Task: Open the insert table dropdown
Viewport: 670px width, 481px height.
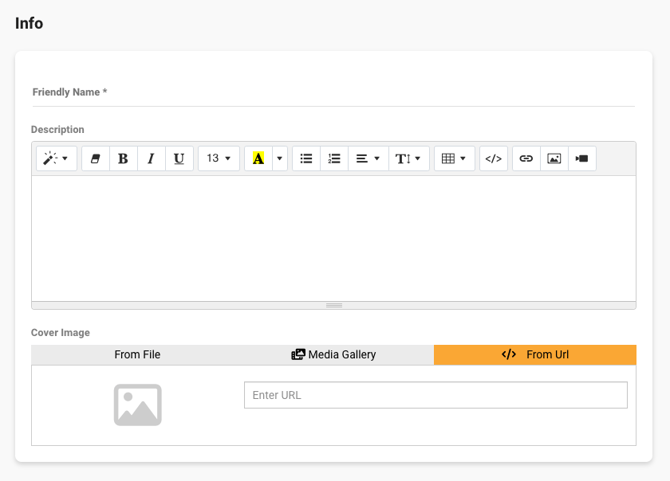Action: [454, 158]
